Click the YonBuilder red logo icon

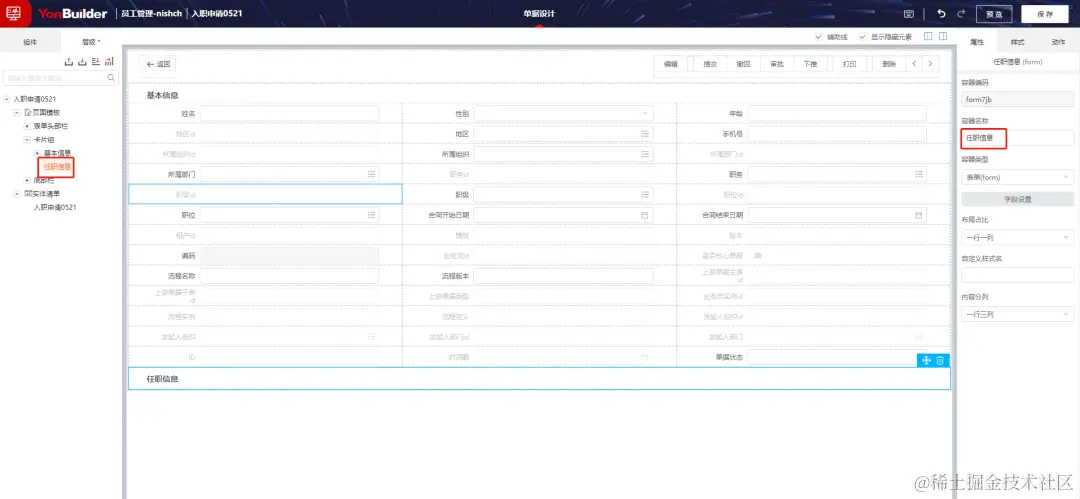click(14, 13)
